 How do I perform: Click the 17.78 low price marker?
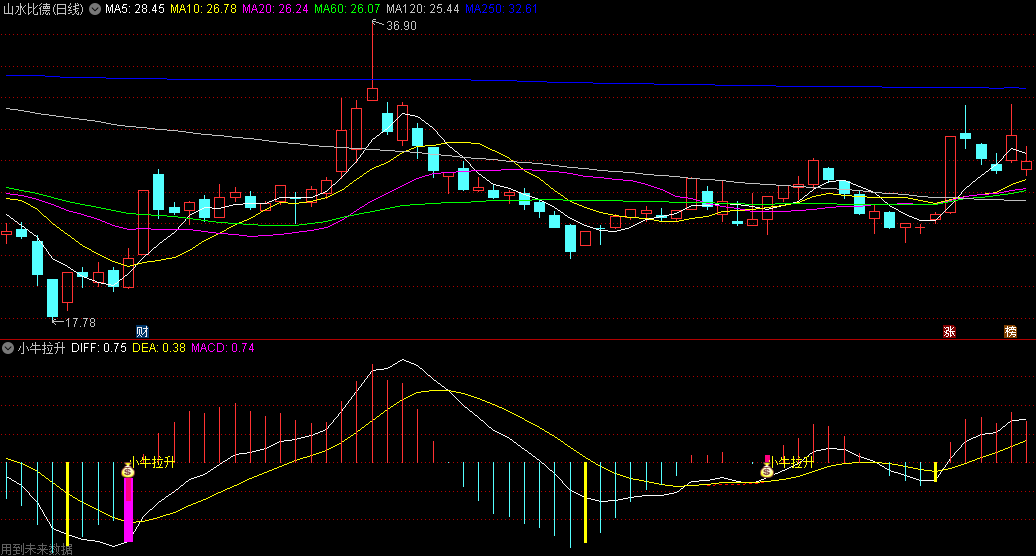[x=79, y=323]
